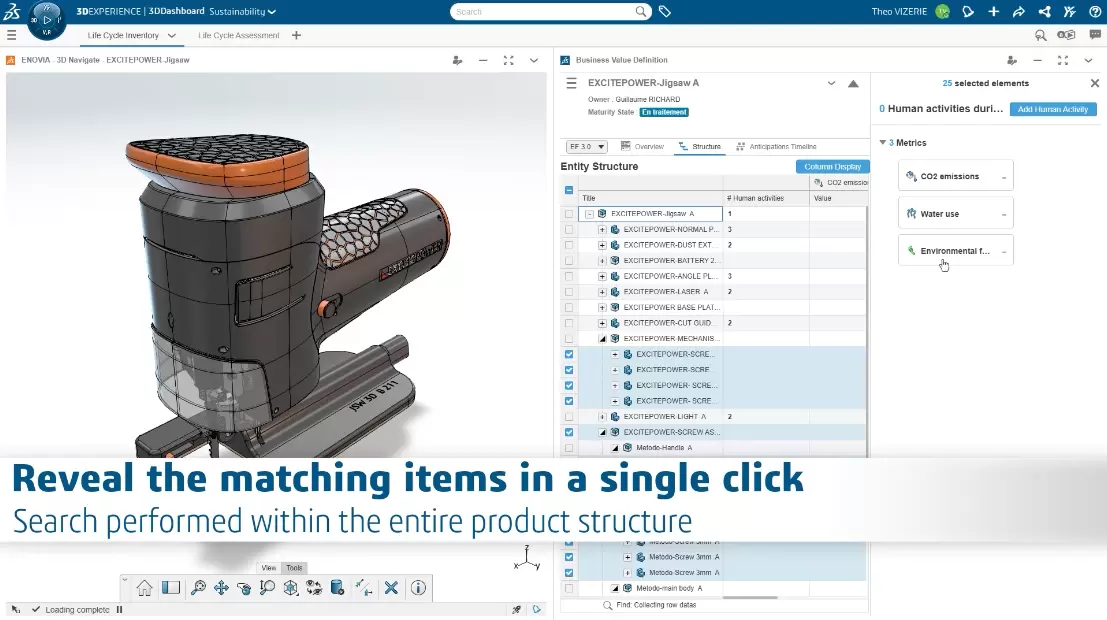Image resolution: width=1107 pixels, height=620 pixels.
Task: Click the 3DEXPERIENCE compass icon
Action: click(46, 20)
